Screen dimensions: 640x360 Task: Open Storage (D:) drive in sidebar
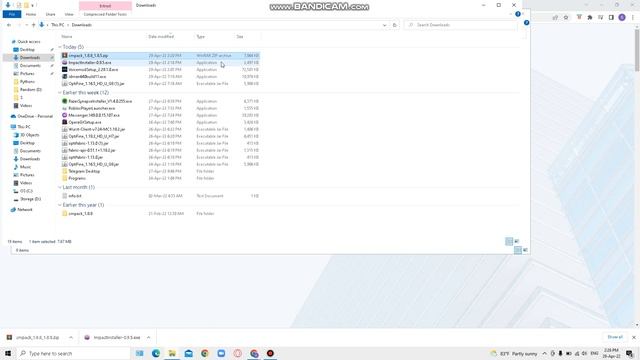tap(30, 199)
